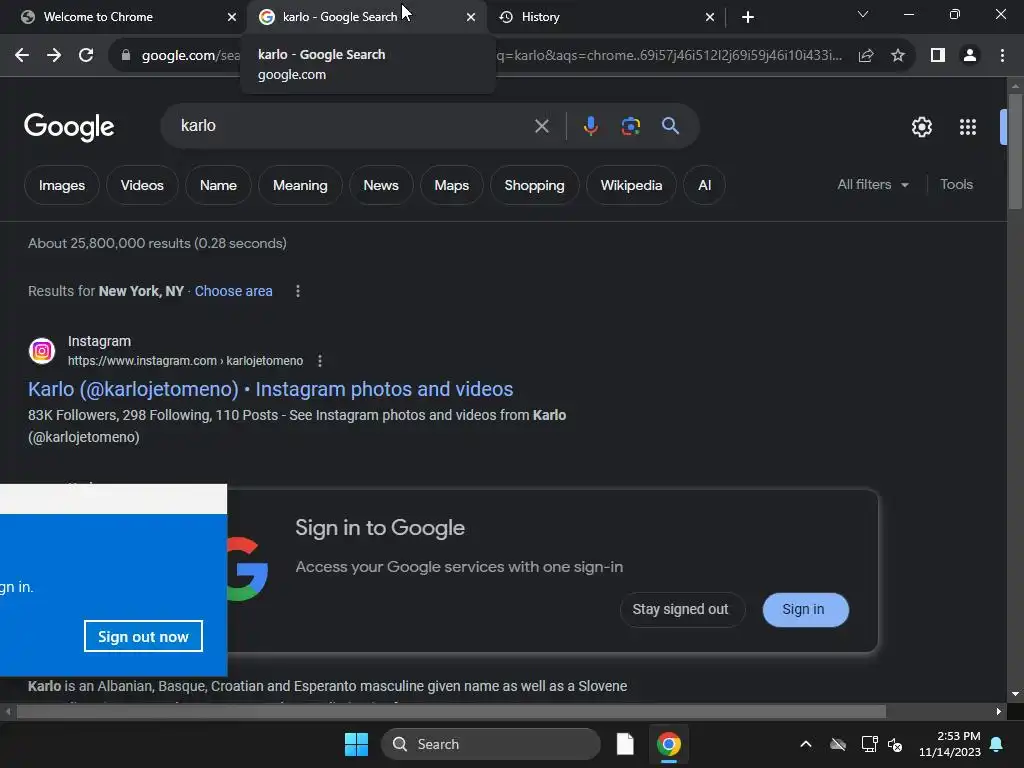Close the History tab
Screen dimensions: 1024x768
710,17
